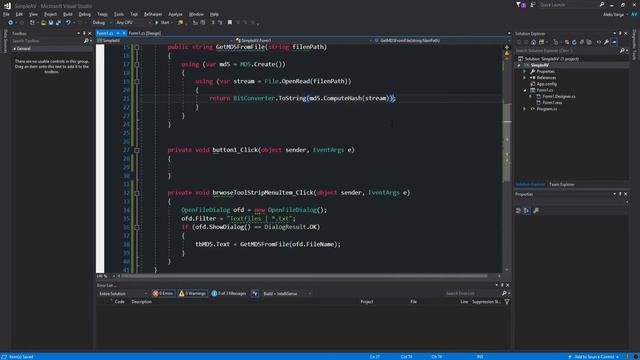The image size is (640, 360).
Task: Click the Quick Launch search icon
Action: (x=602, y=5)
